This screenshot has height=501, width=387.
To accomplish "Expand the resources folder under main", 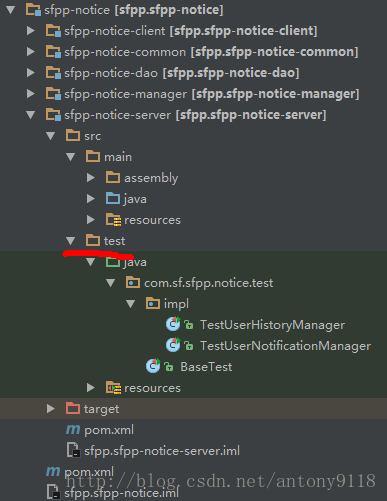I will pyautogui.click(x=91, y=220).
